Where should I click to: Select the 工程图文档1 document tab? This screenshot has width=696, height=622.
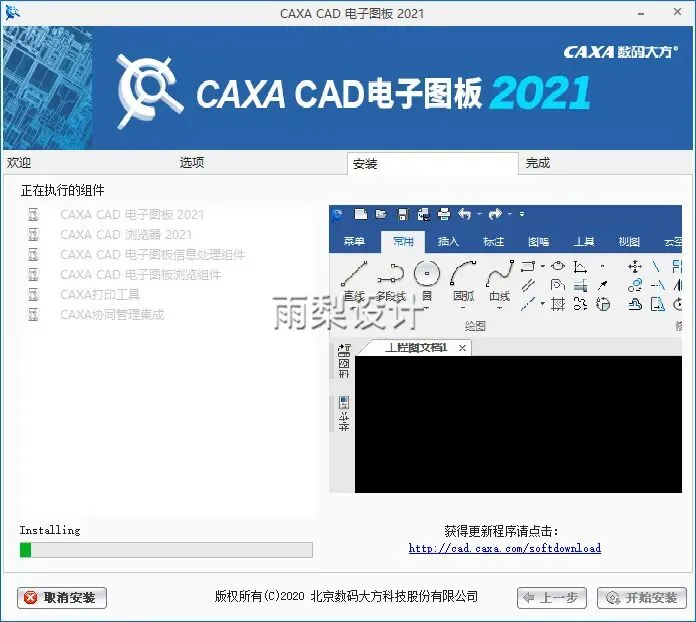[x=415, y=348]
